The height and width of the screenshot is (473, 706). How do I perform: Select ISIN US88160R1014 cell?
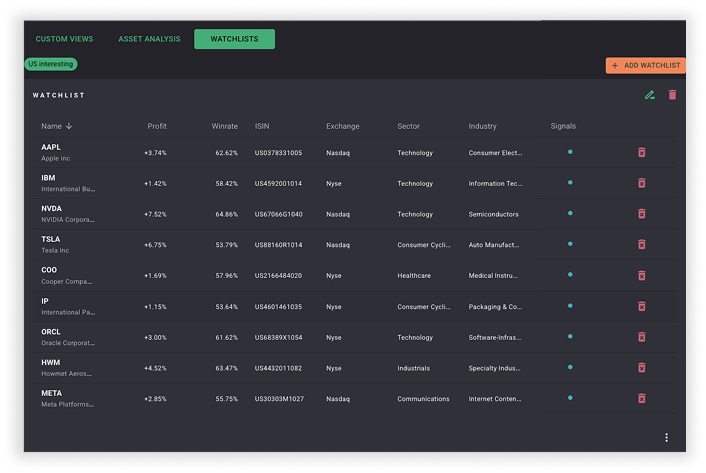278,245
